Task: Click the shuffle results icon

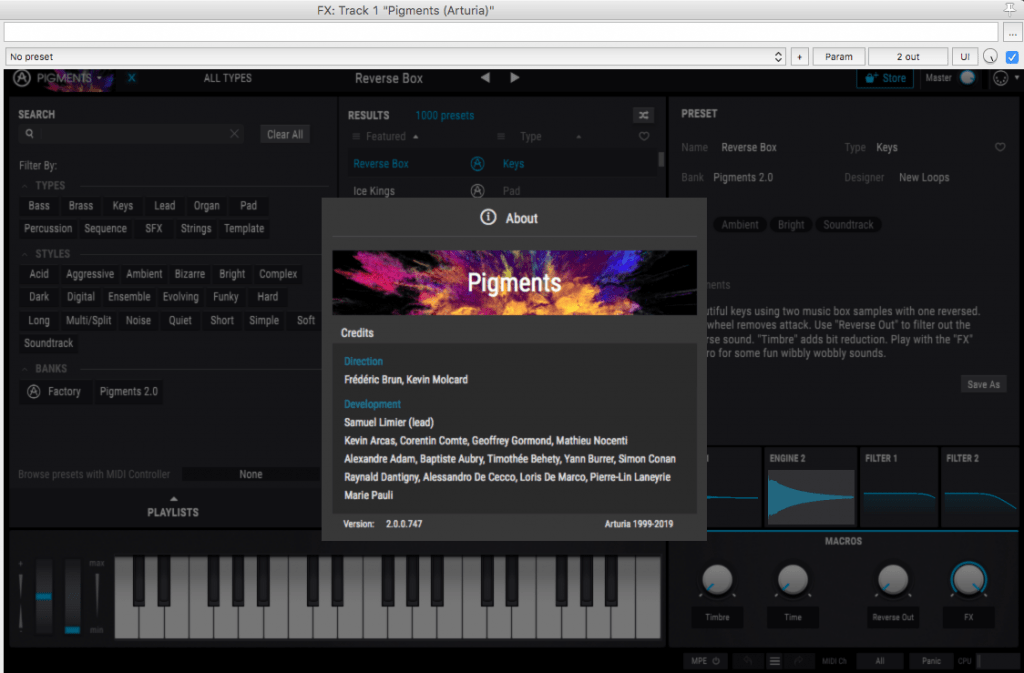Action: click(643, 116)
